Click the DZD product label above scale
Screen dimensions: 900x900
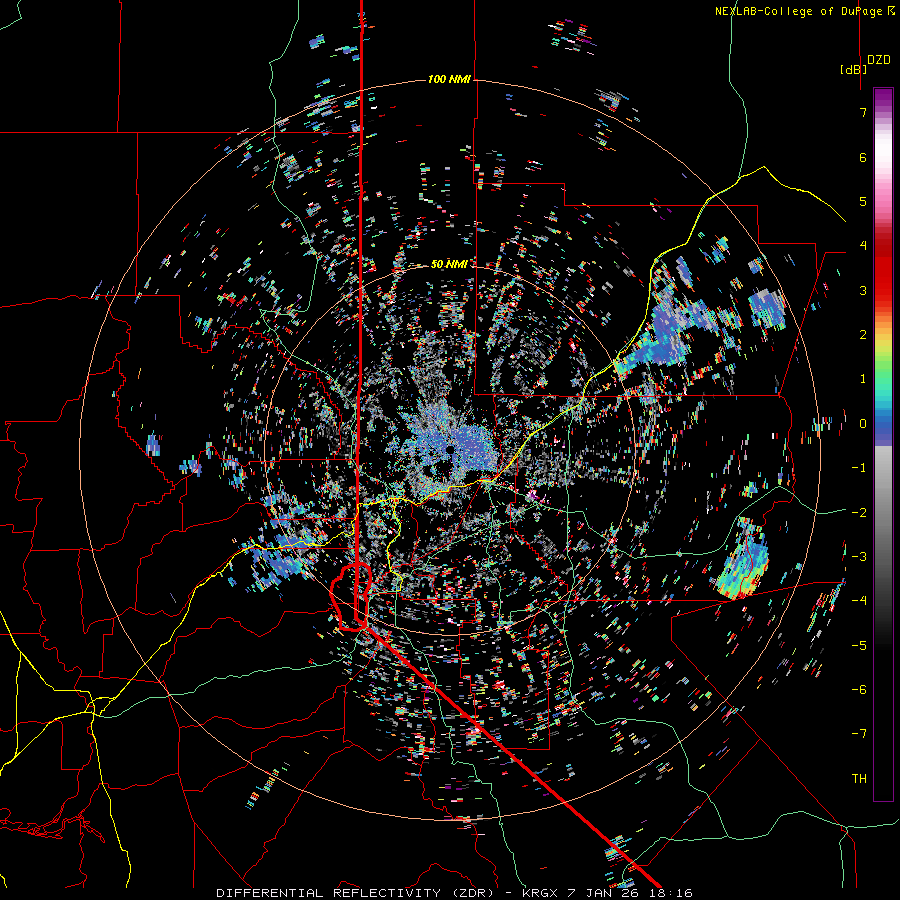(879, 60)
